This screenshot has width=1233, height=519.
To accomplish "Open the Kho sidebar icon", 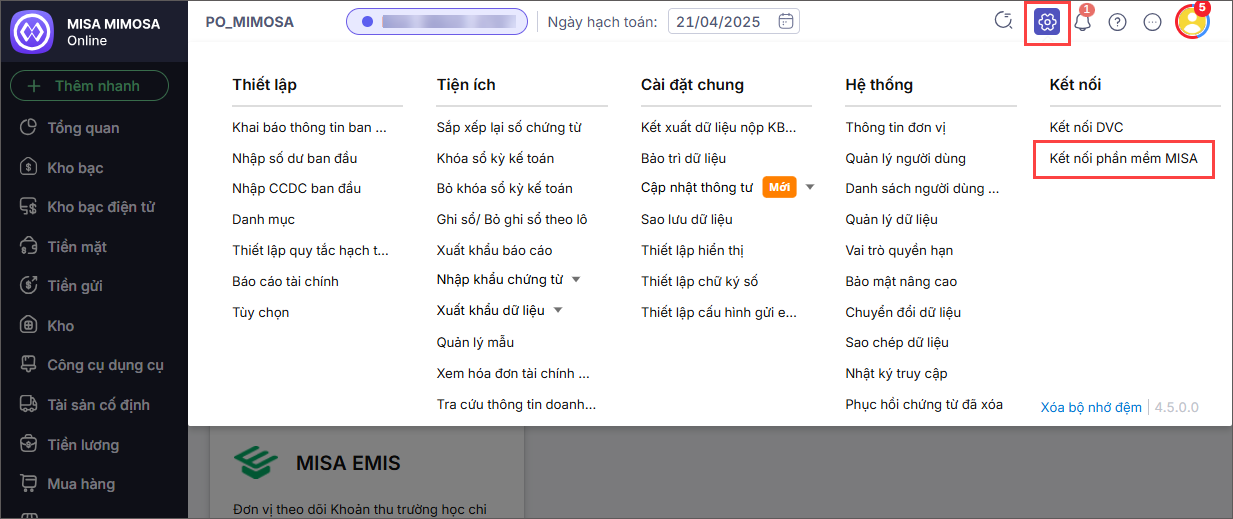I will (29, 325).
